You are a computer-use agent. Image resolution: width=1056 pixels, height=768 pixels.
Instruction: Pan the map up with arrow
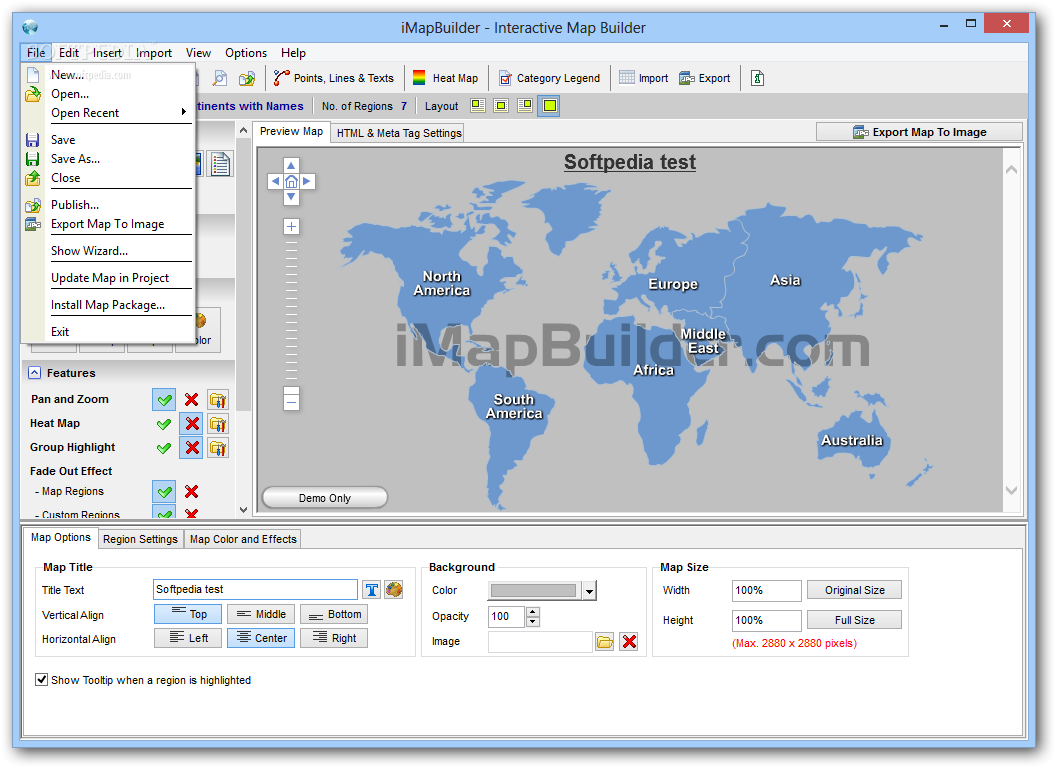(x=291, y=166)
